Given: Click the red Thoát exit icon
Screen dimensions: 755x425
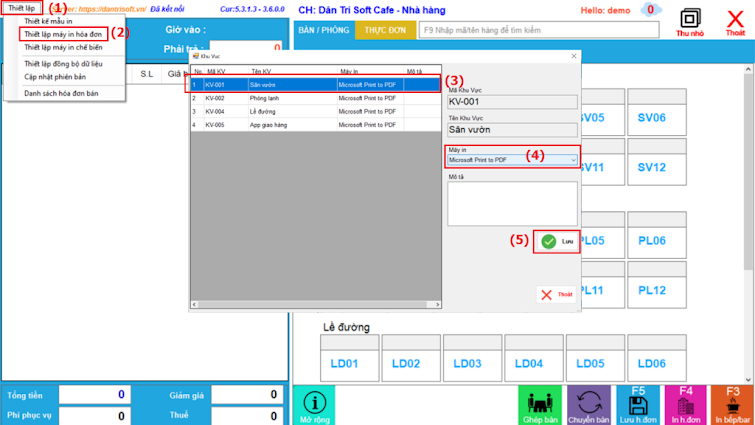Looking at the screenshot, I should coord(735,22).
